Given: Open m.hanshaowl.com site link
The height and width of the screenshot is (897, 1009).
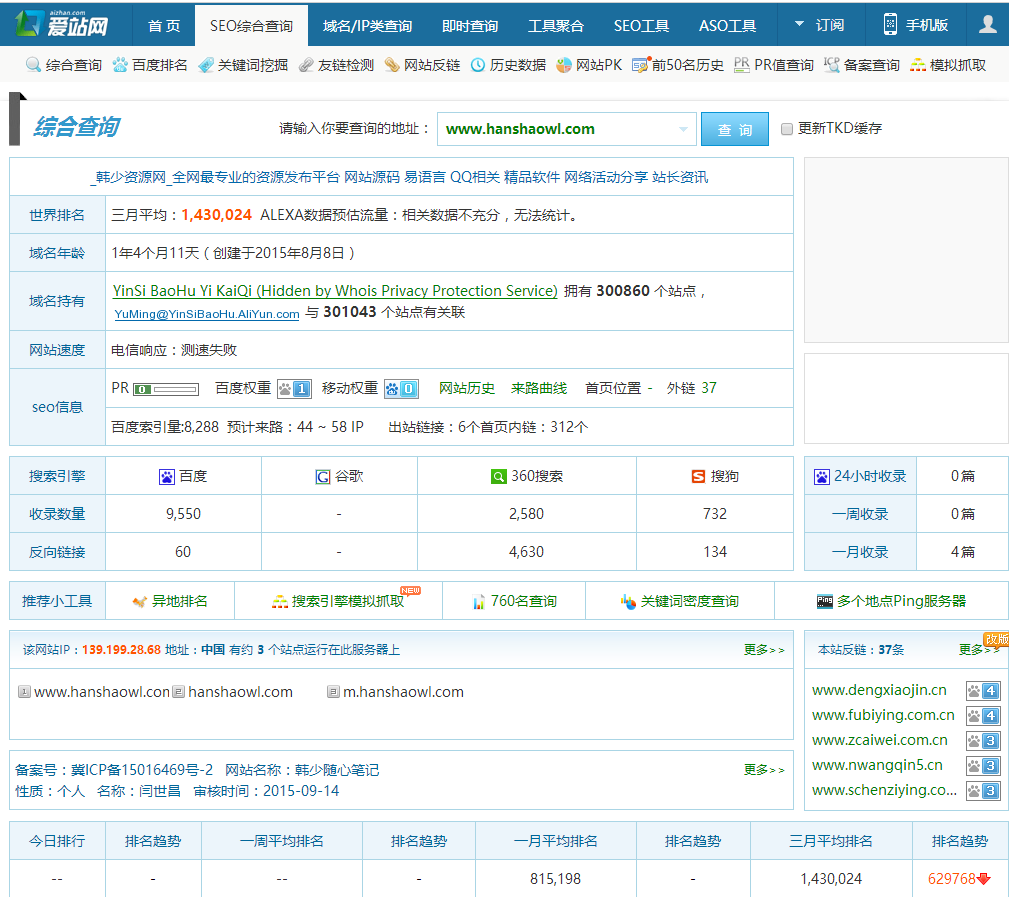Looking at the screenshot, I should (403, 692).
